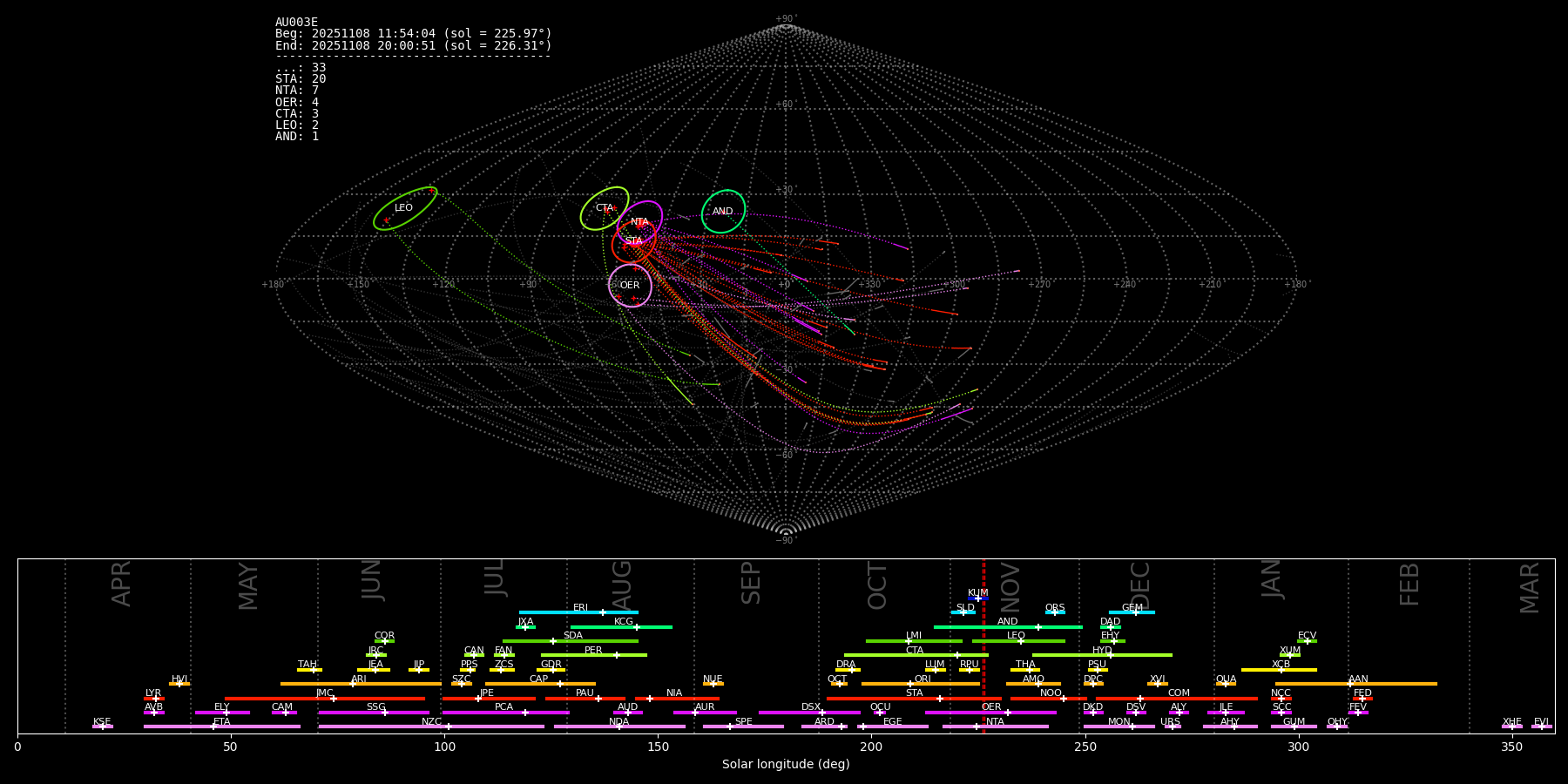The width and height of the screenshot is (1568, 784).
Task: Select the NOO red bar in timeline
Action: click(1049, 698)
